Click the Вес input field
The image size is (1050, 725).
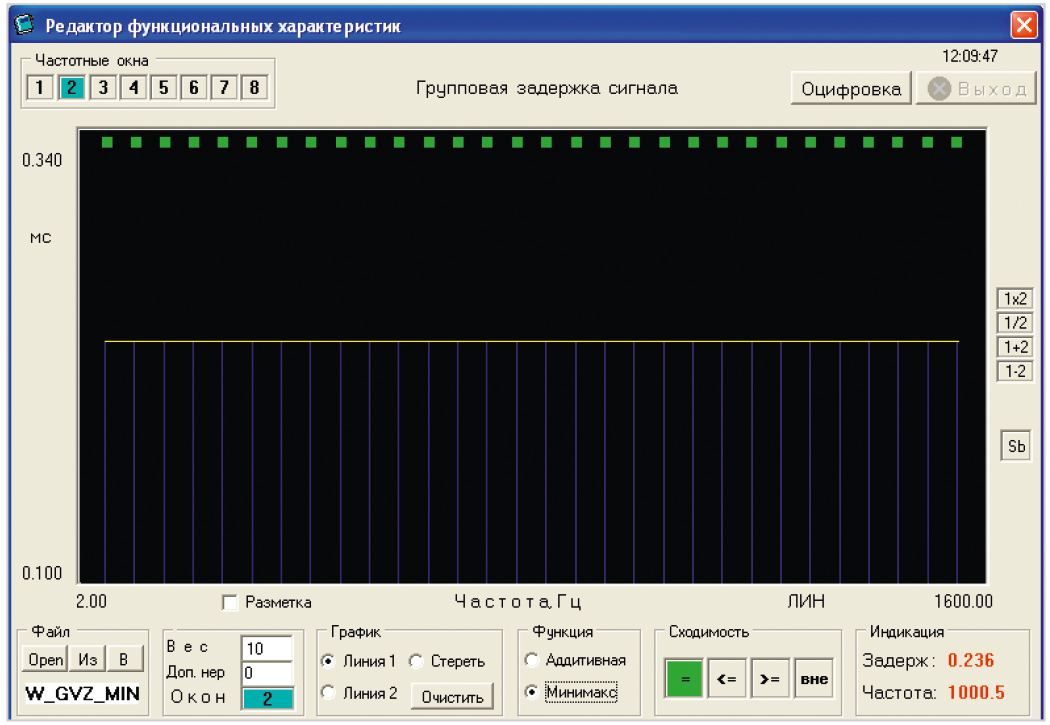pos(267,648)
